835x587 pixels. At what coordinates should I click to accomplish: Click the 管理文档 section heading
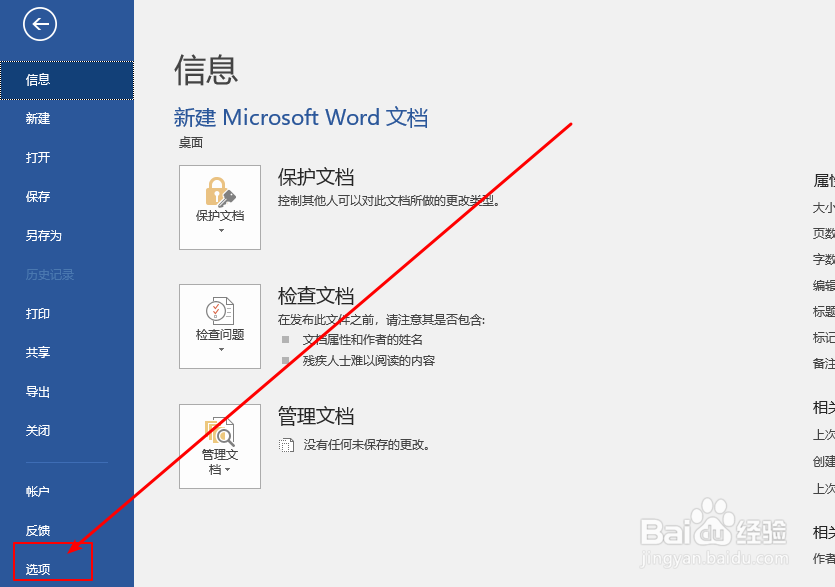click(316, 416)
